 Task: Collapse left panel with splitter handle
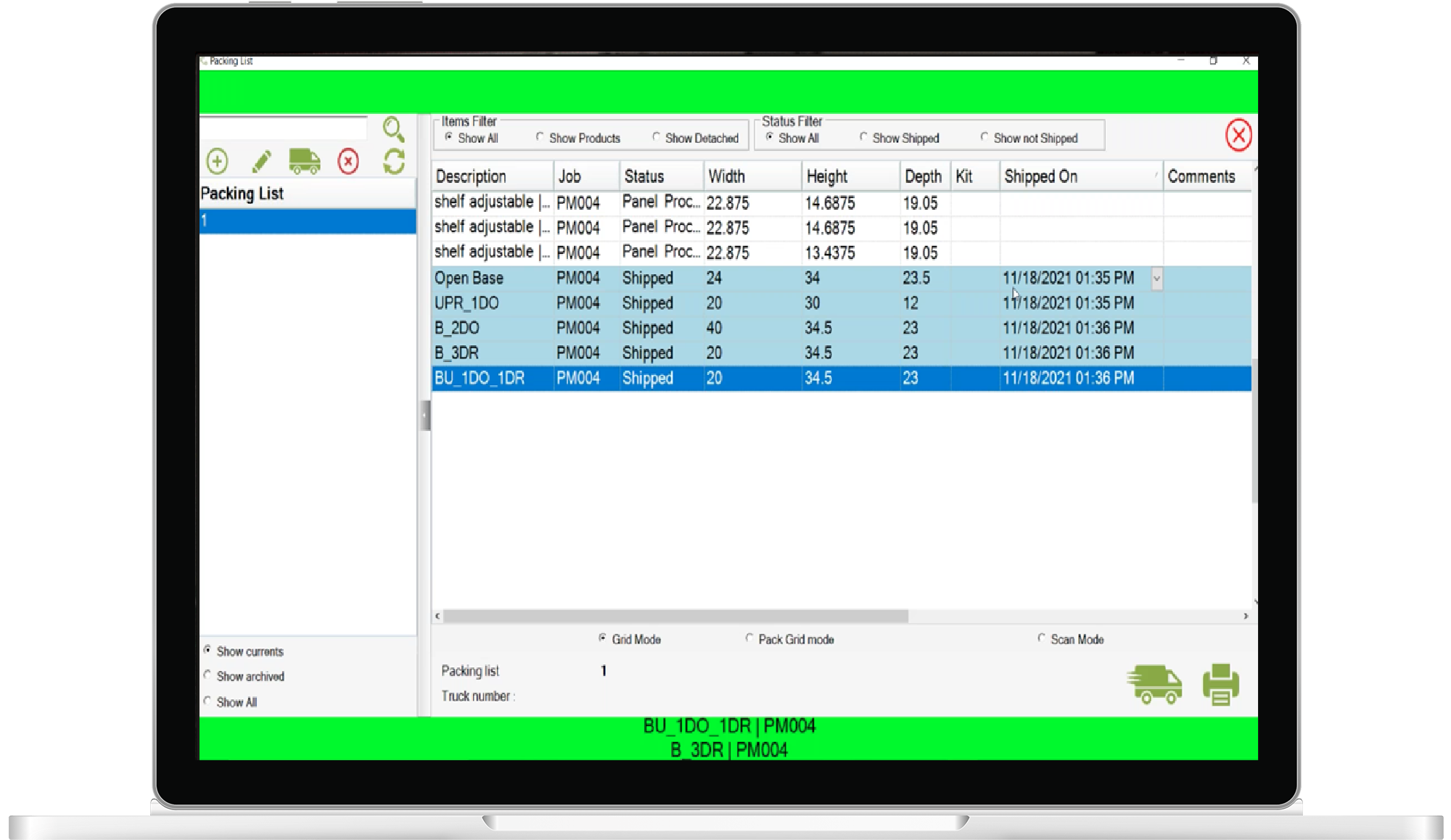pos(425,416)
